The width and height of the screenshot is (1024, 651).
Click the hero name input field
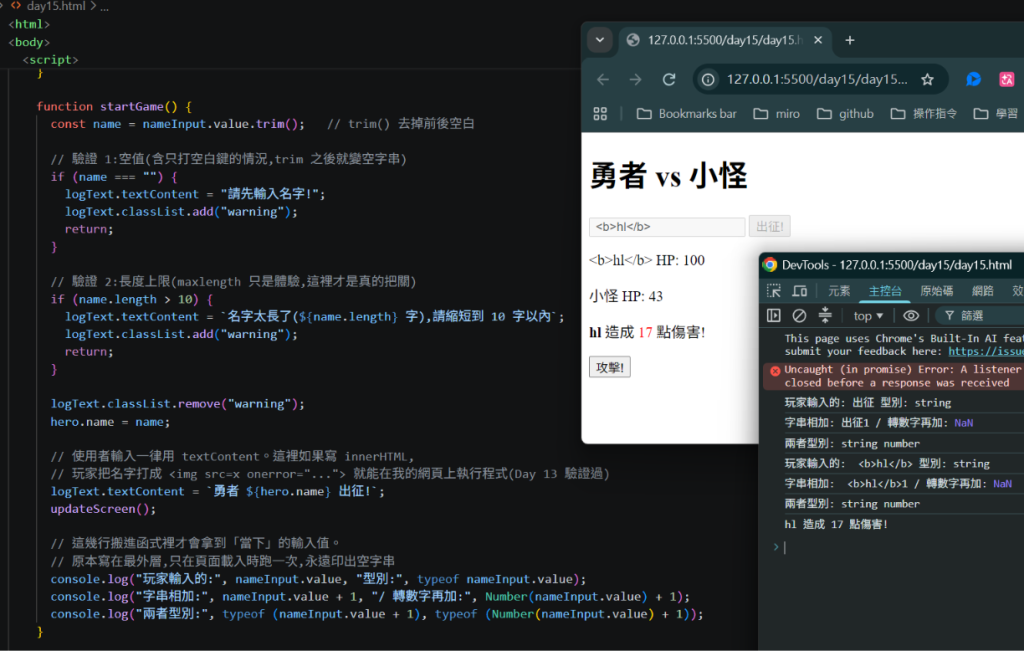(x=667, y=227)
